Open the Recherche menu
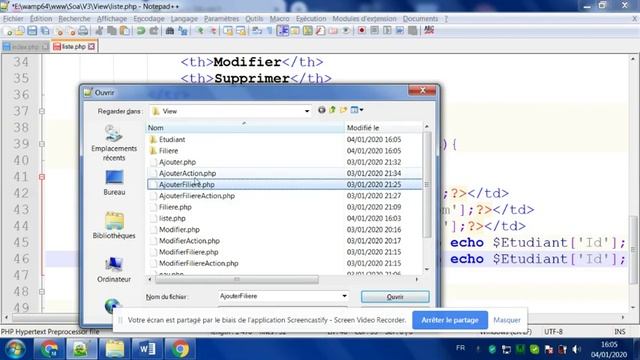The width and height of the screenshot is (640, 360). point(74,19)
